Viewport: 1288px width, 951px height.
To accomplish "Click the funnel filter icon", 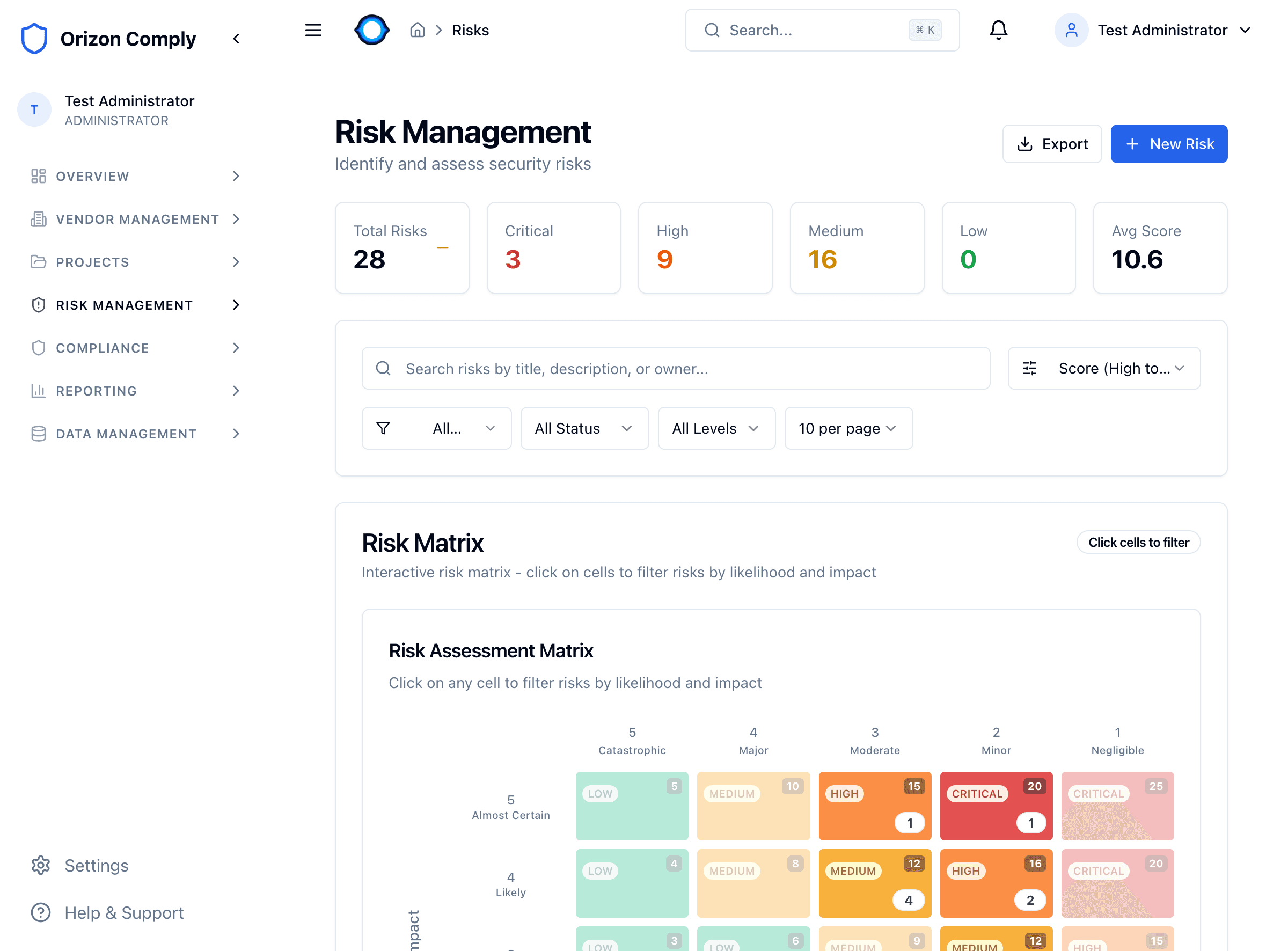I will (383, 428).
